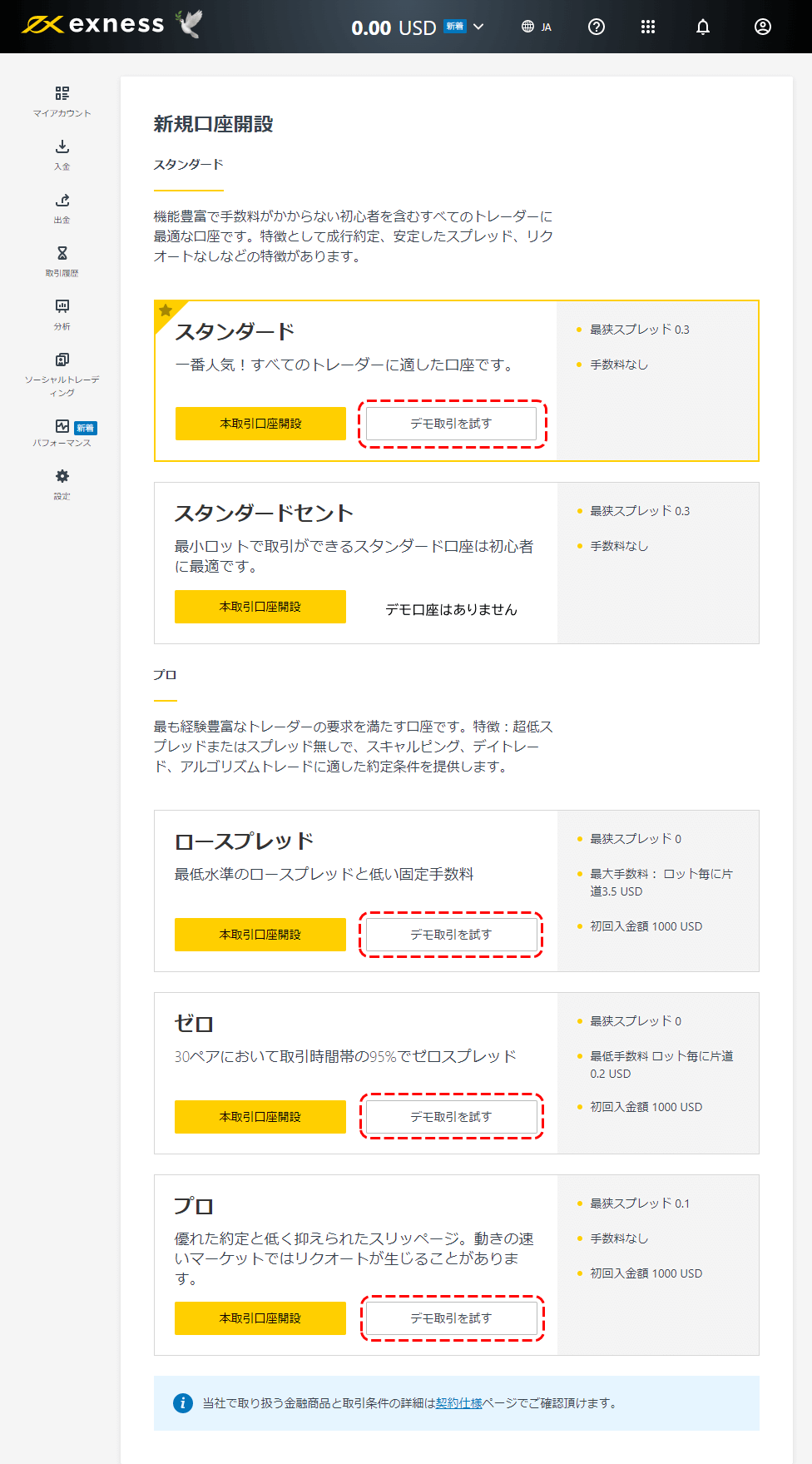Click the スタンダードセント card title
This screenshot has height=1464, width=812.
265,514
